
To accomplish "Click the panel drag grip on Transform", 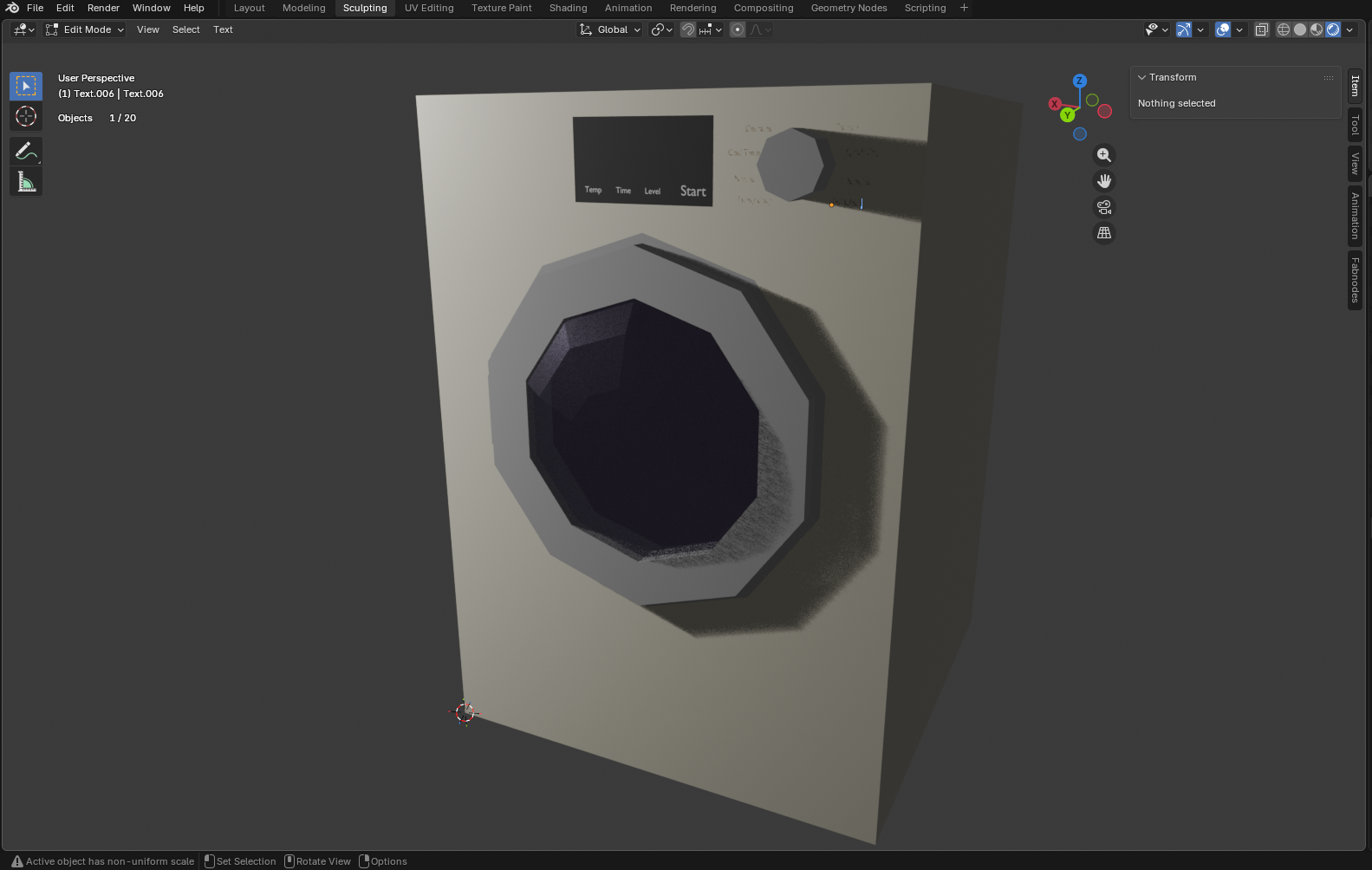I will pyautogui.click(x=1329, y=77).
